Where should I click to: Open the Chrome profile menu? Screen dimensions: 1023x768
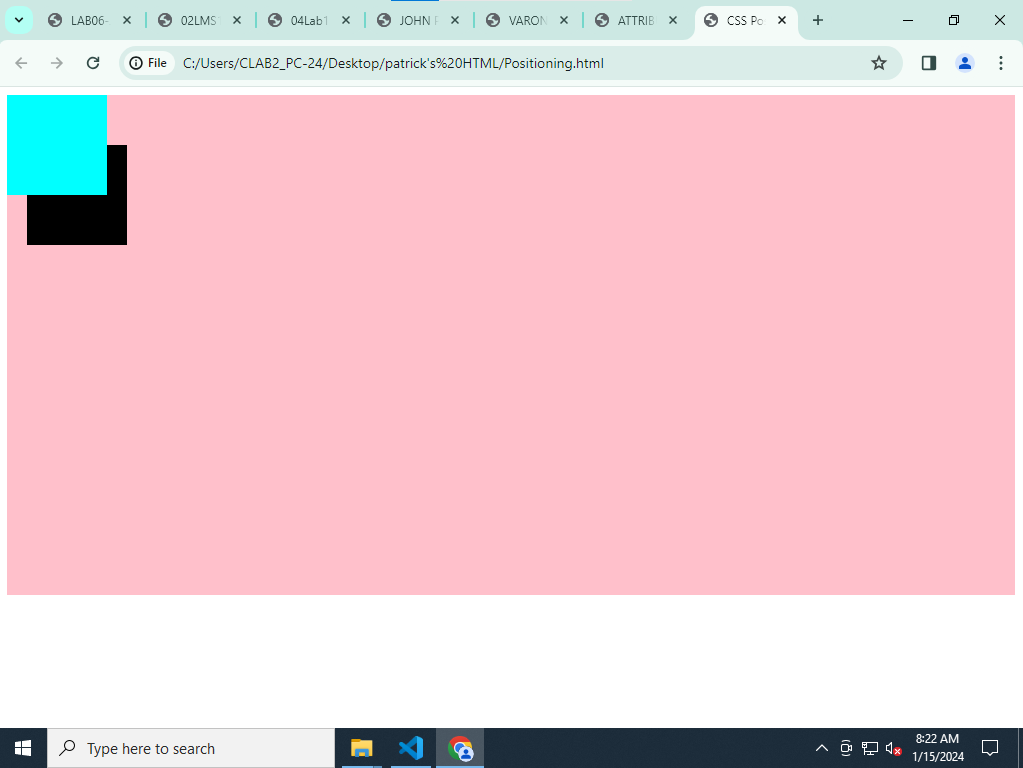tap(965, 63)
